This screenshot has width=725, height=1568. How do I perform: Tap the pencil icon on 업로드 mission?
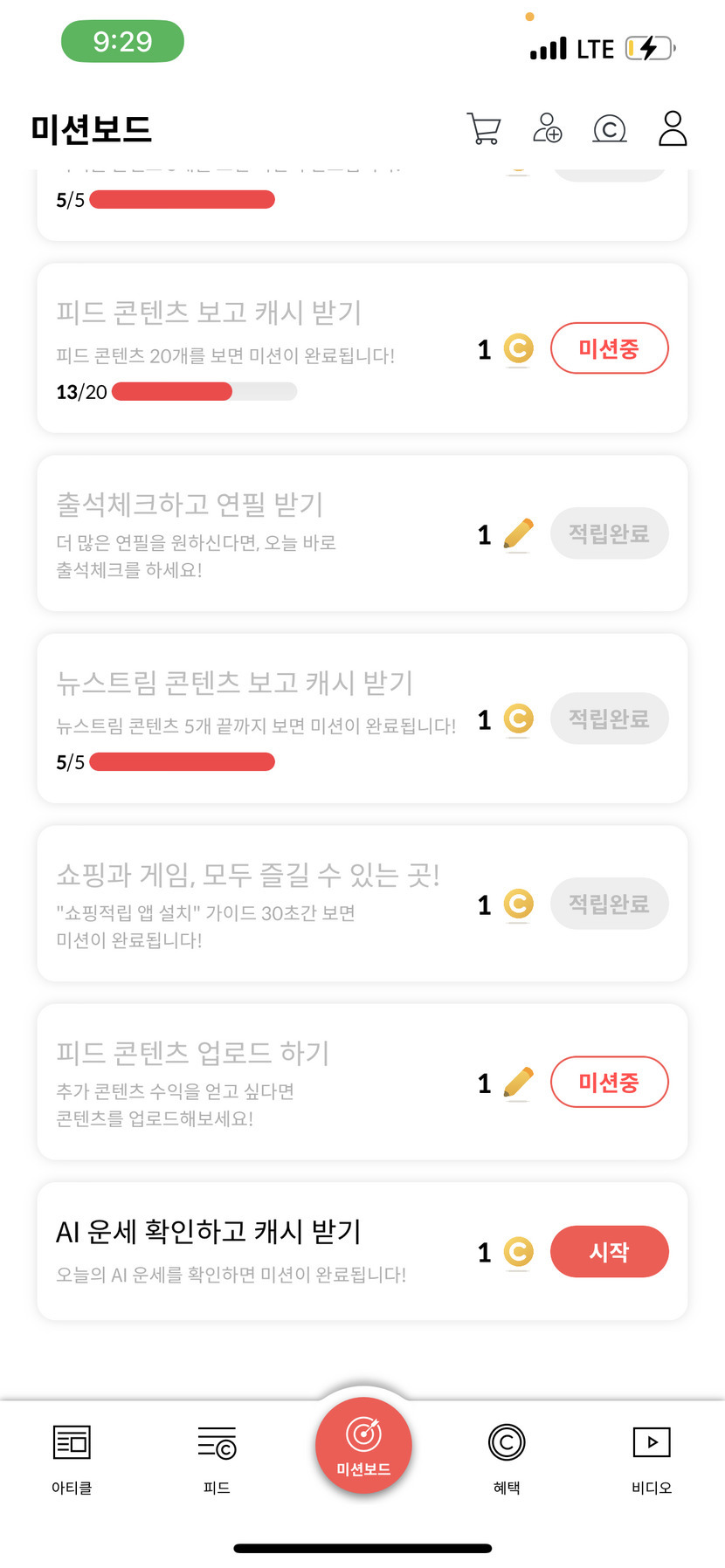519,1083
